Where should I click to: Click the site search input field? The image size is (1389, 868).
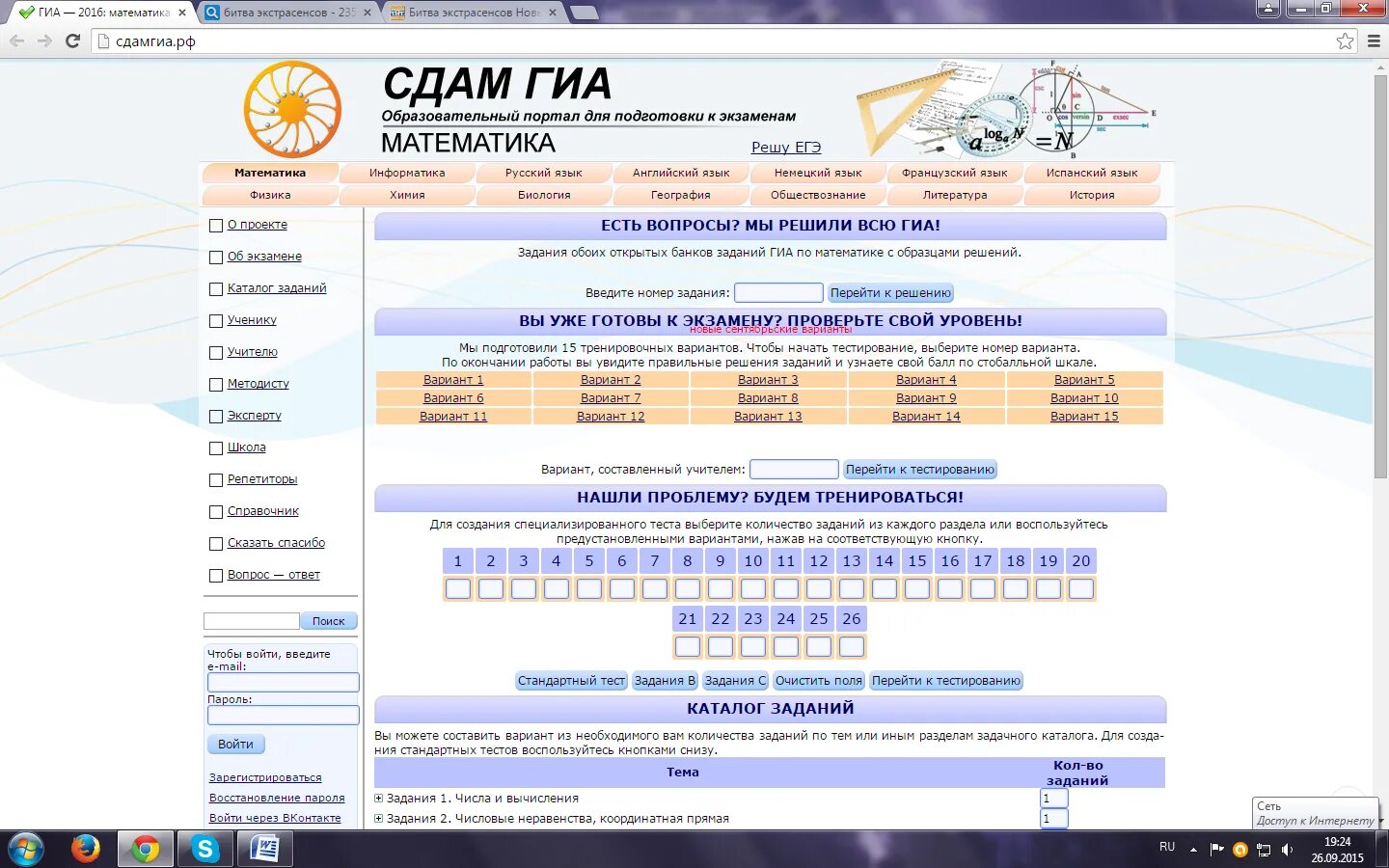coord(252,621)
